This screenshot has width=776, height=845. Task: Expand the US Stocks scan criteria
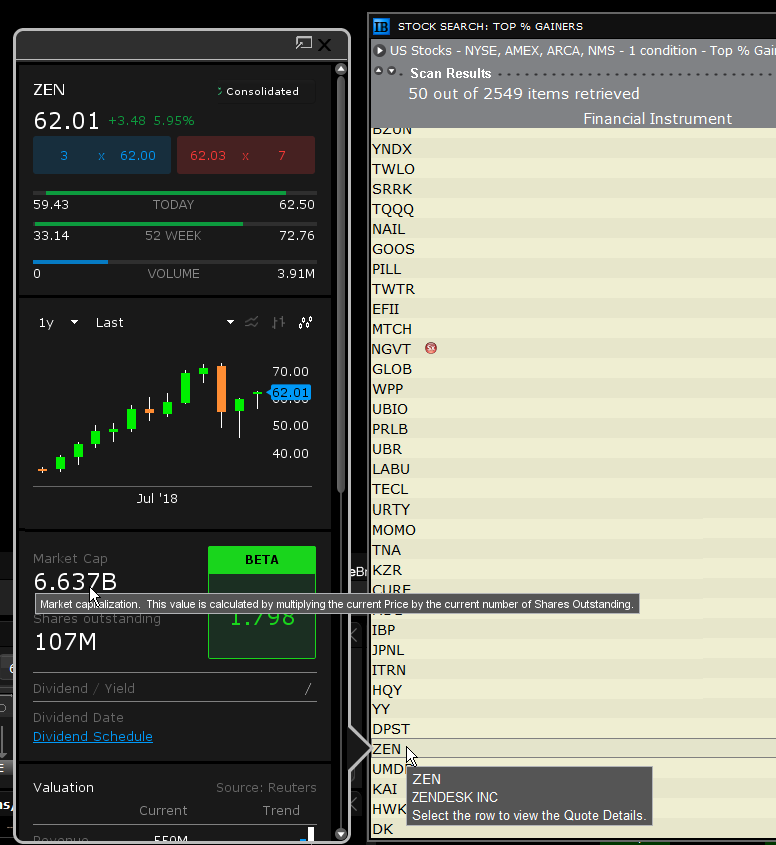pos(380,50)
